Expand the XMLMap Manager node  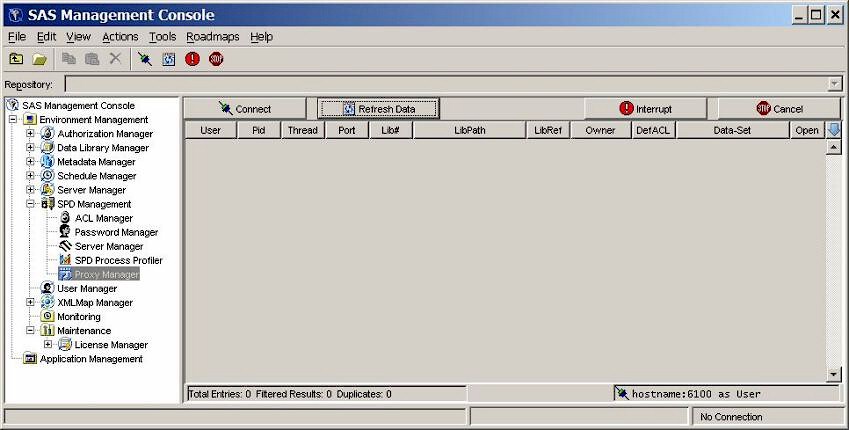pos(30,302)
